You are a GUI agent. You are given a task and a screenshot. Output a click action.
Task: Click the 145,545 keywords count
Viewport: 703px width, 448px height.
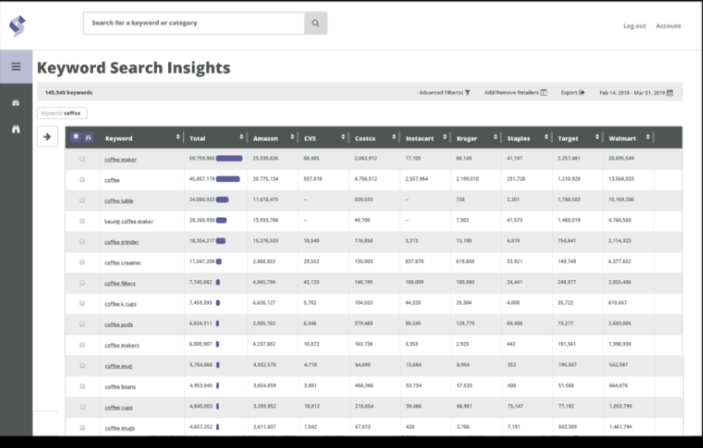click(x=69, y=92)
